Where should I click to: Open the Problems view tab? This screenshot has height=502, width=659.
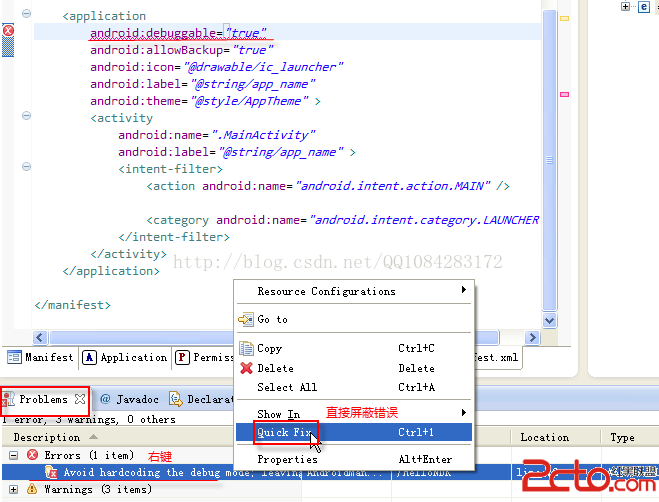[x=43, y=399]
